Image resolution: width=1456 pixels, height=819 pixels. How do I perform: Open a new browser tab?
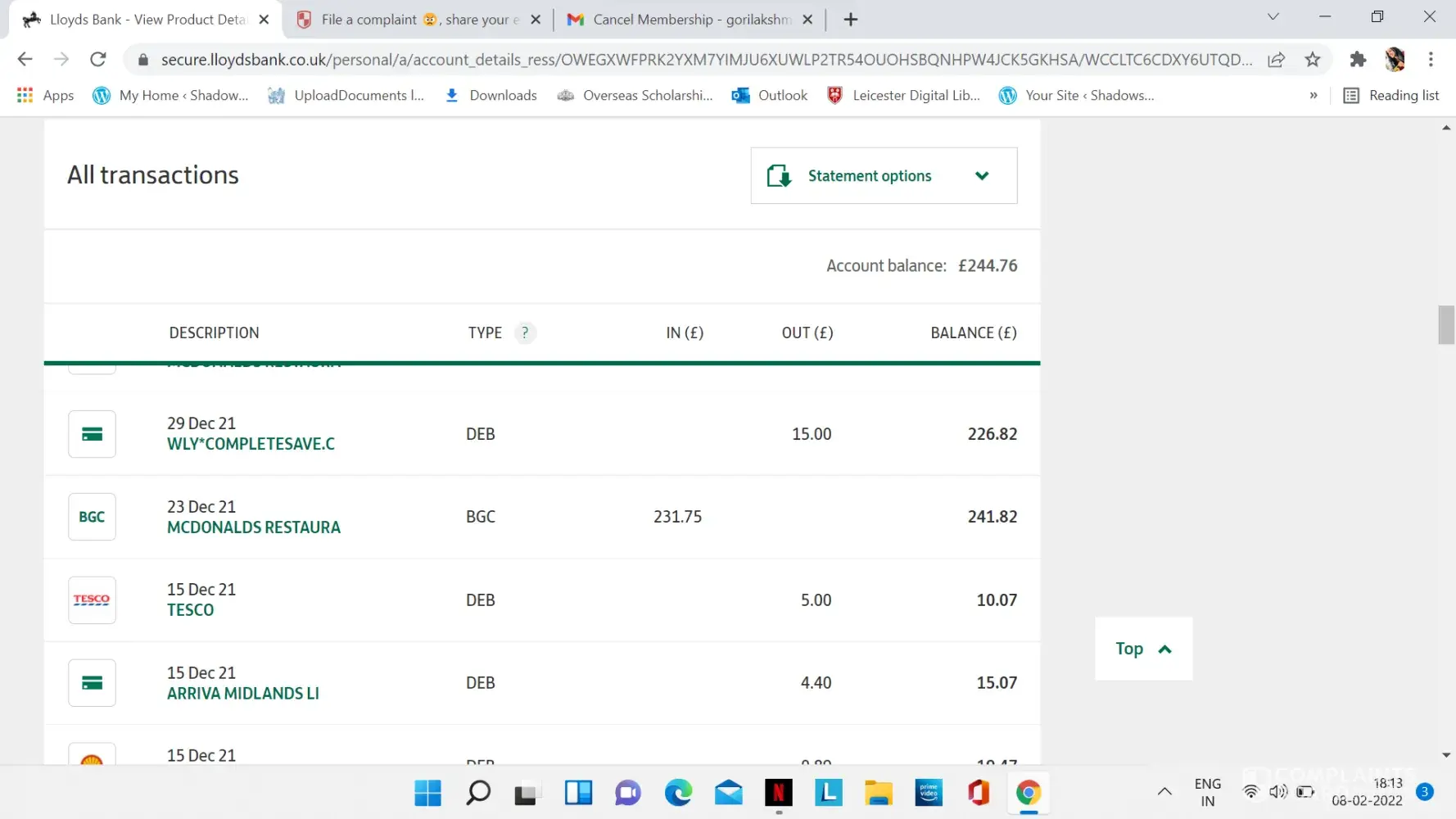851,20
